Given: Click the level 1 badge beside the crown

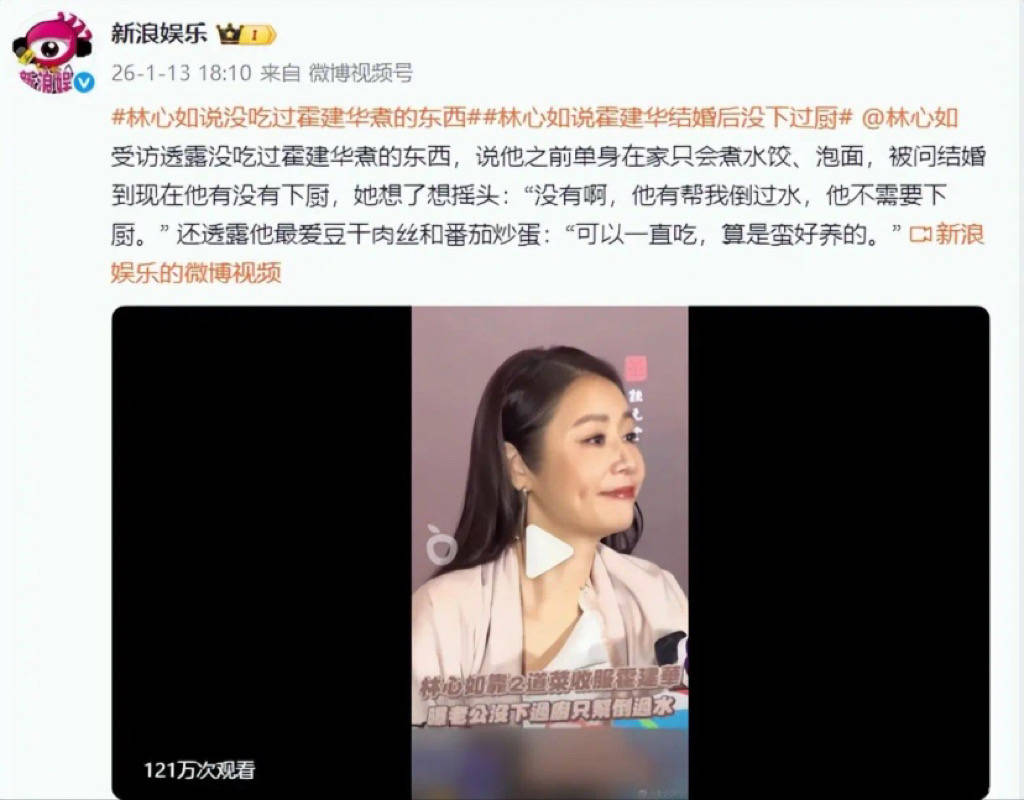Looking at the screenshot, I should (x=259, y=35).
